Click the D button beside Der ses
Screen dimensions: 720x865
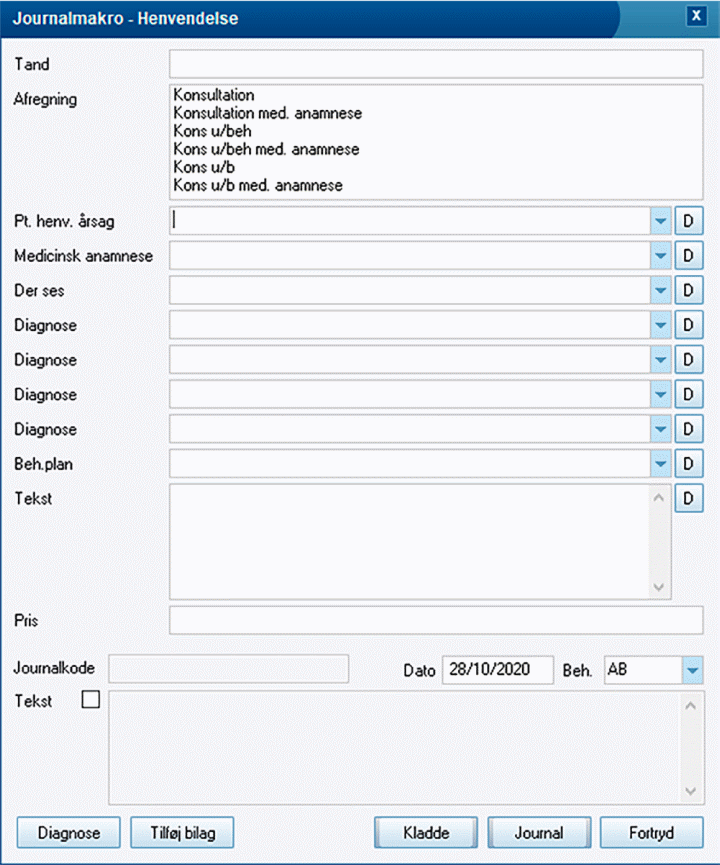pyautogui.click(x=688, y=290)
